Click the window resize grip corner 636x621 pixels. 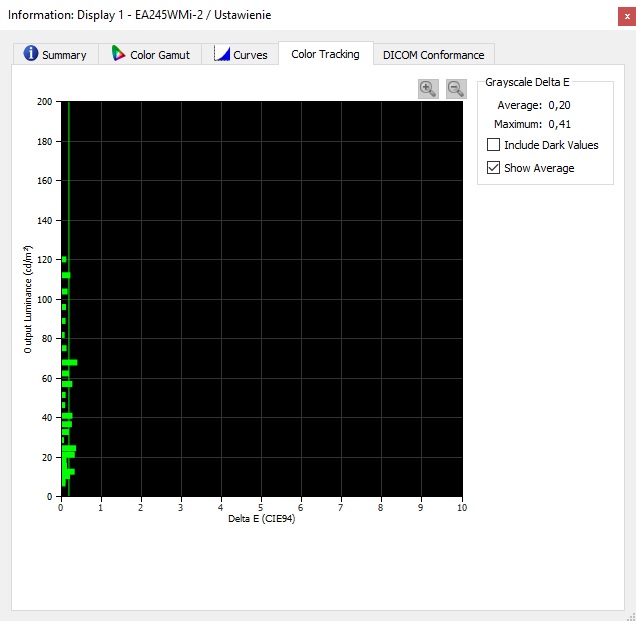click(631, 617)
